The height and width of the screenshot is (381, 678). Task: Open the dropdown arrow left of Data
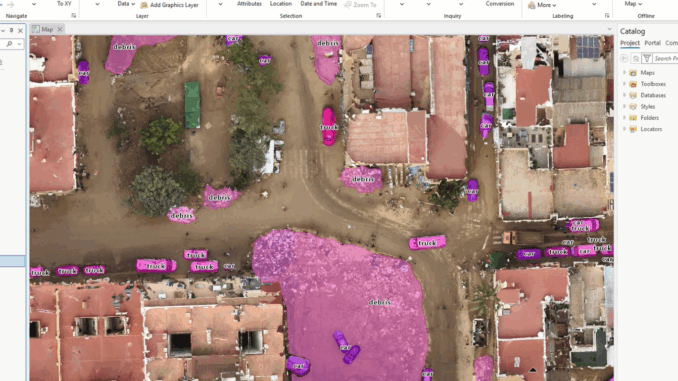click(x=97, y=4)
